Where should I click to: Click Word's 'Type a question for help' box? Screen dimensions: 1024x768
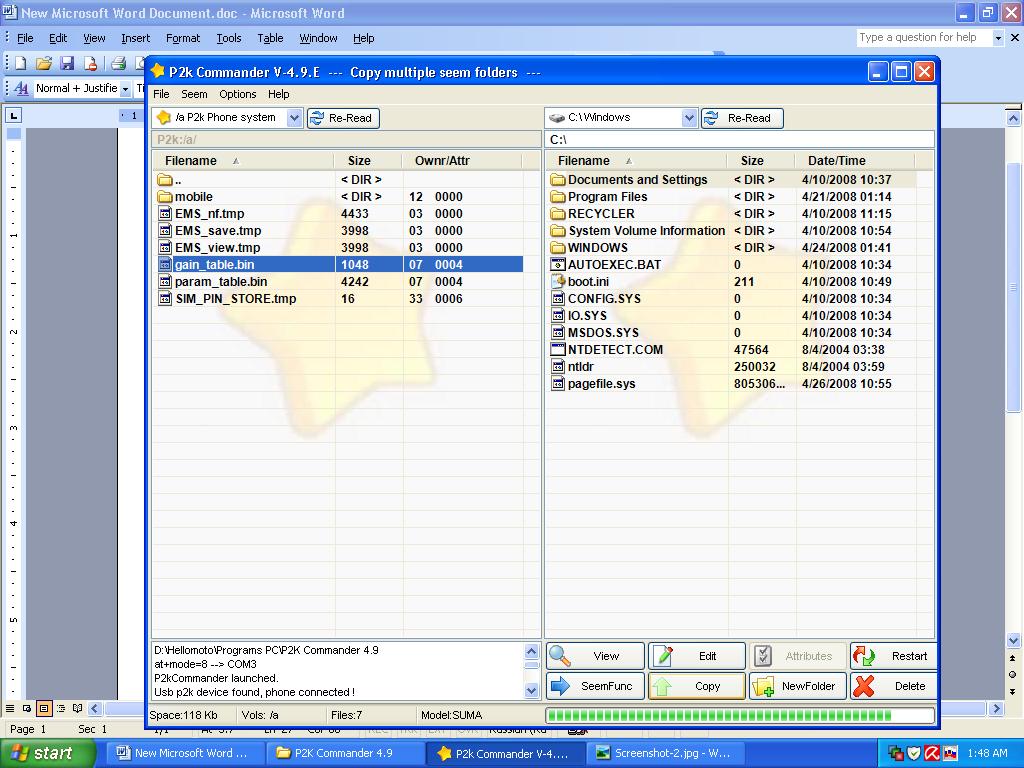point(923,38)
